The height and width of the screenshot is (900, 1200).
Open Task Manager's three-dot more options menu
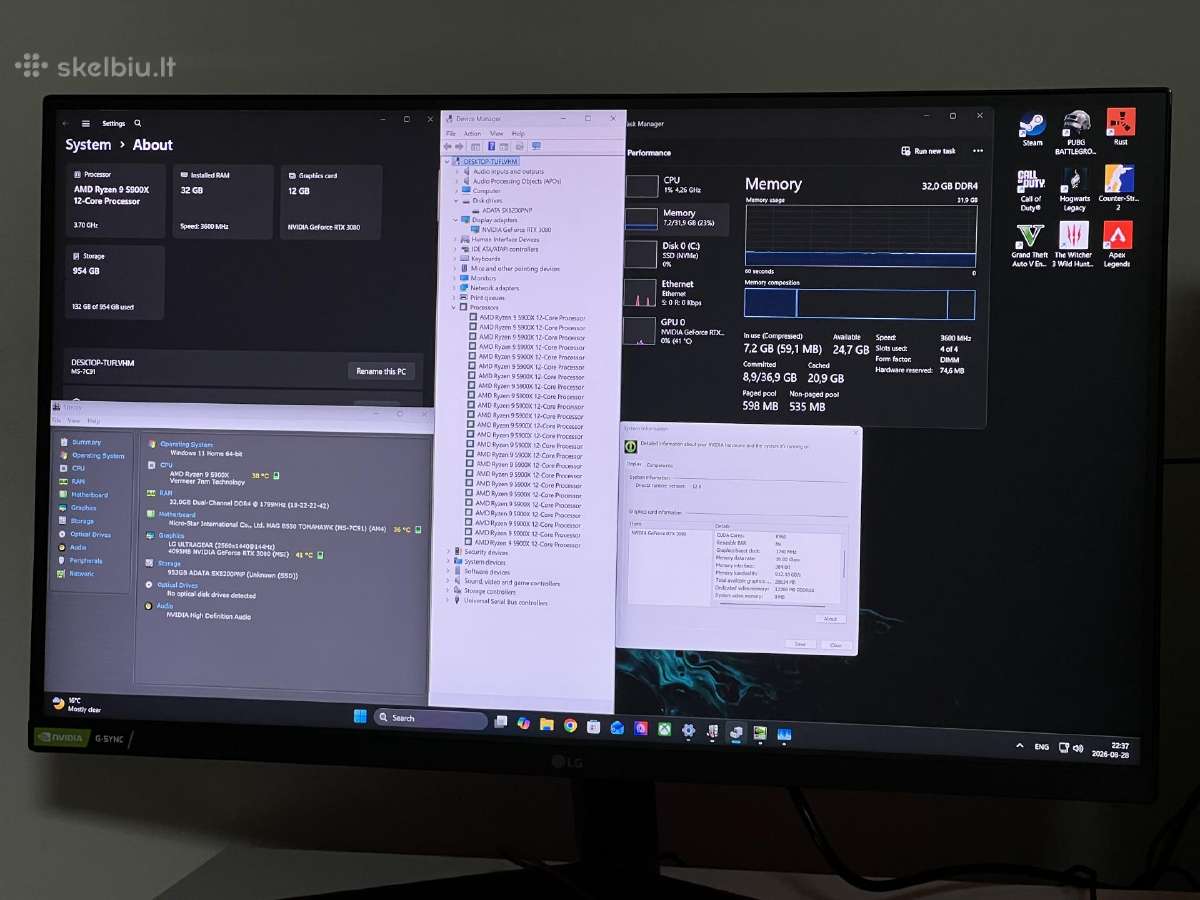pyautogui.click(x=977, y=151)
